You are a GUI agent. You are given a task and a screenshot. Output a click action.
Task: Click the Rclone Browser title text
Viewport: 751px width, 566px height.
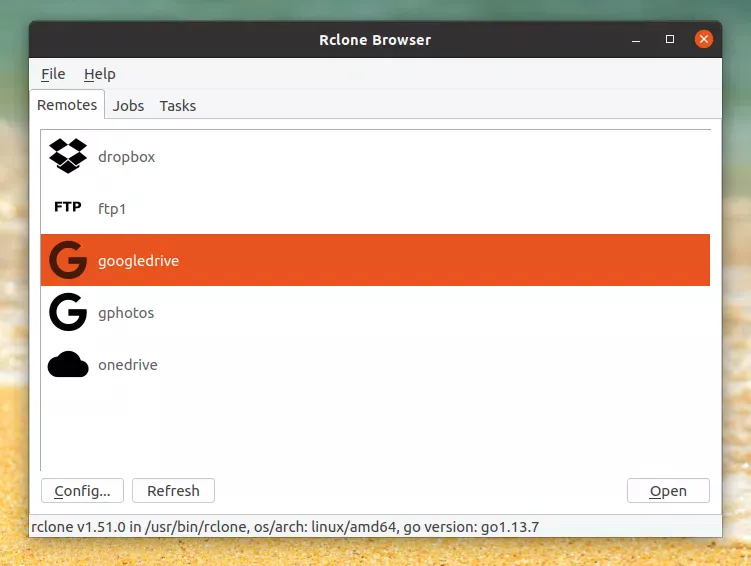(x=375, y=40)
